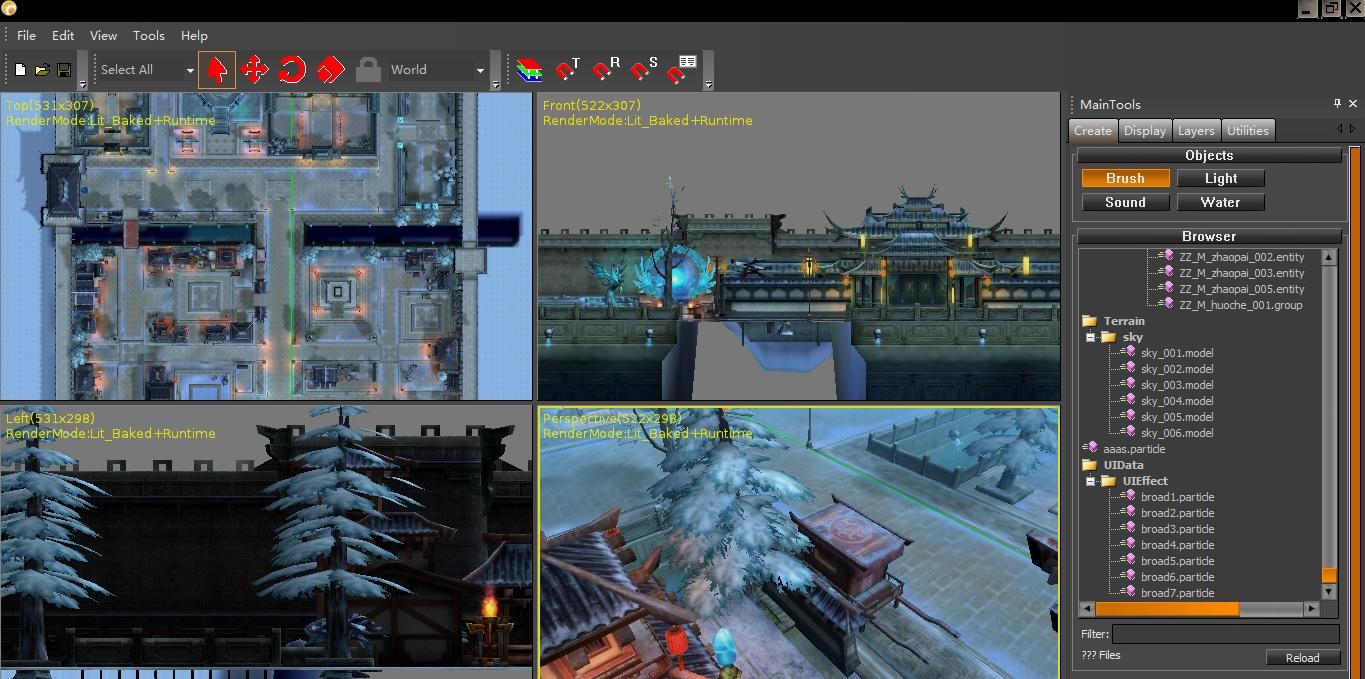This screenshot has height=679, width=1365.
Task: Select sky_004.model in Browser
Action: click(1177, 401)
